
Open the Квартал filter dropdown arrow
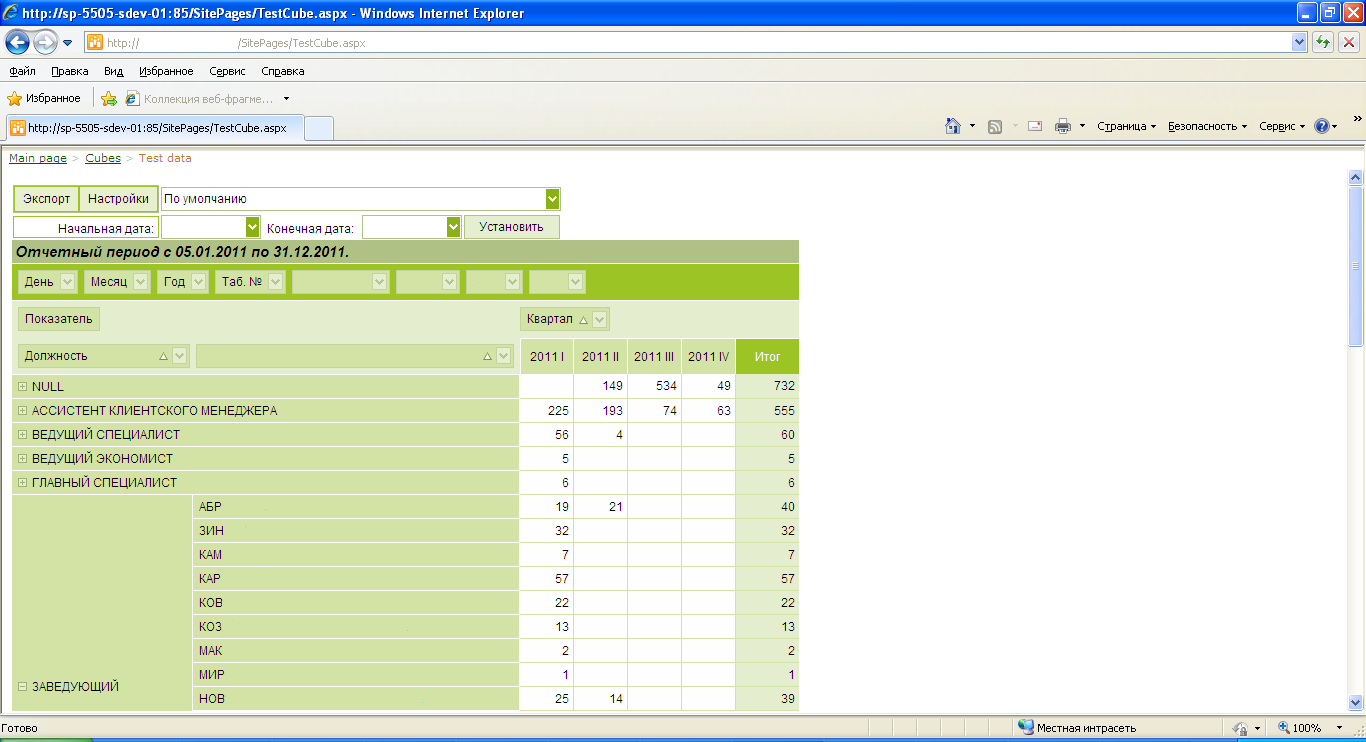click(600, 319)
